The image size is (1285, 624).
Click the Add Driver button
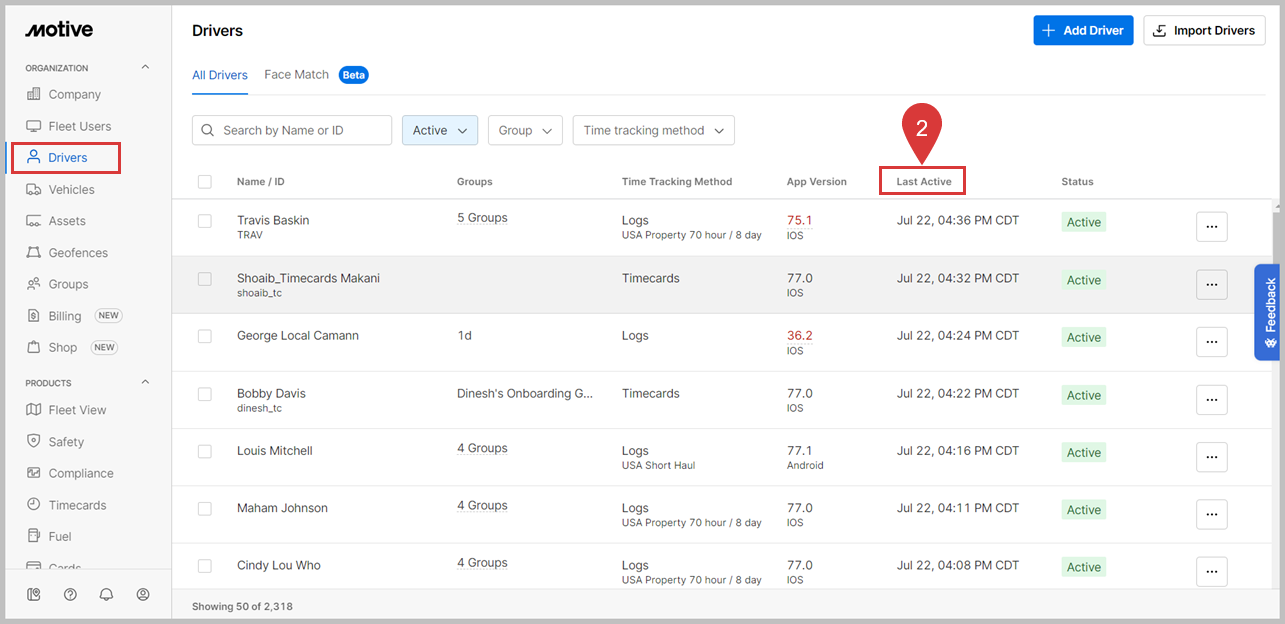[x=1083, y=30]
